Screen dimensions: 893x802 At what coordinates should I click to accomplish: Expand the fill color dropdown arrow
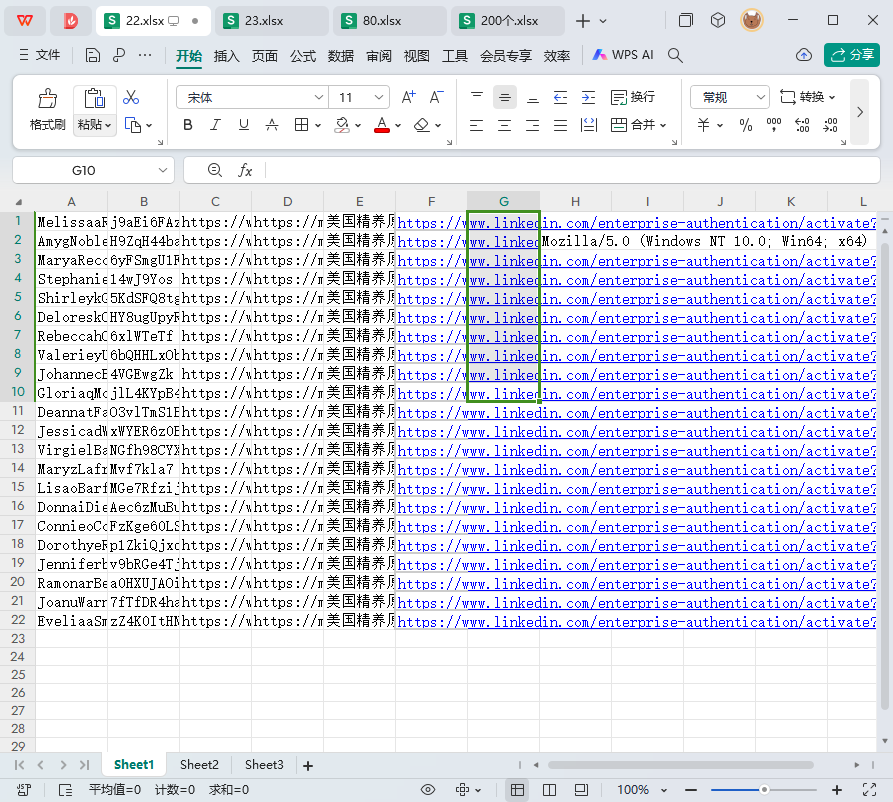(x=358, y=125)
